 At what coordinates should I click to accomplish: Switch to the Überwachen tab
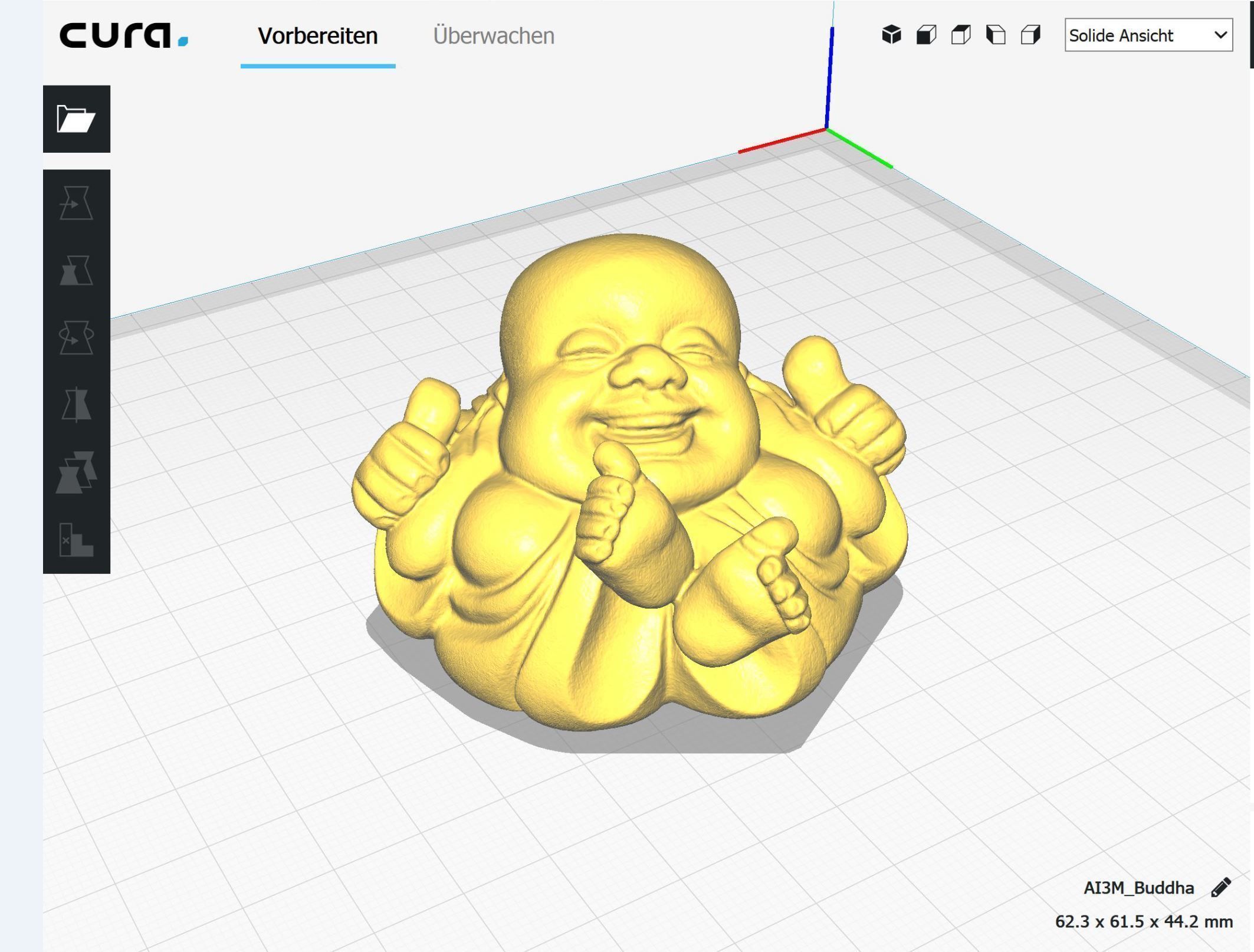(x=494, y=36)
